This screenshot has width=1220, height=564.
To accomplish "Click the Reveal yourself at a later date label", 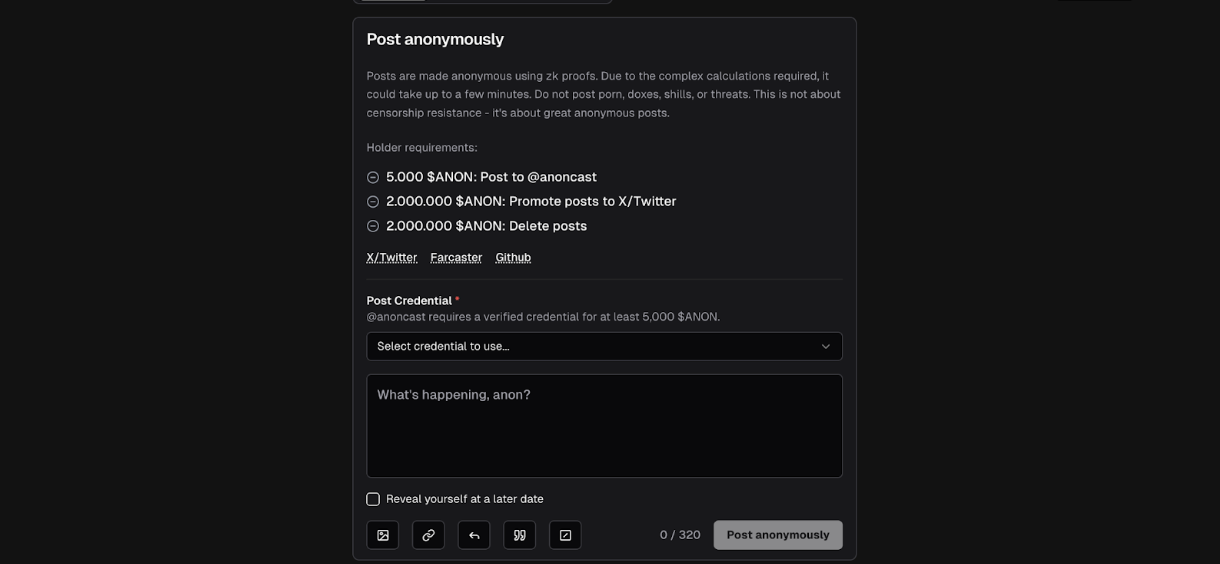I will (x=465, y=499).
